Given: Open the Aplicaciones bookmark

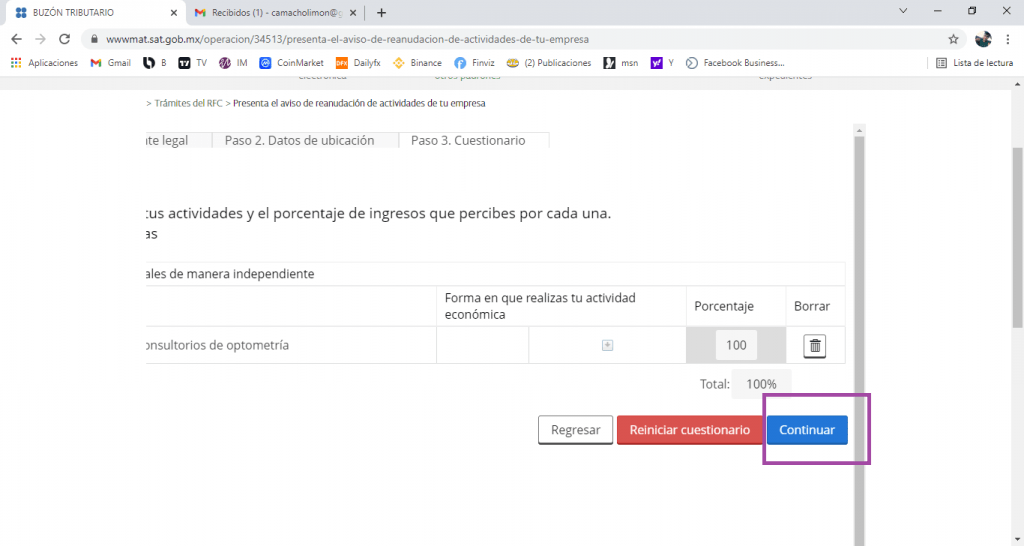Looking at the screenshot, I should tap(44, 63).
